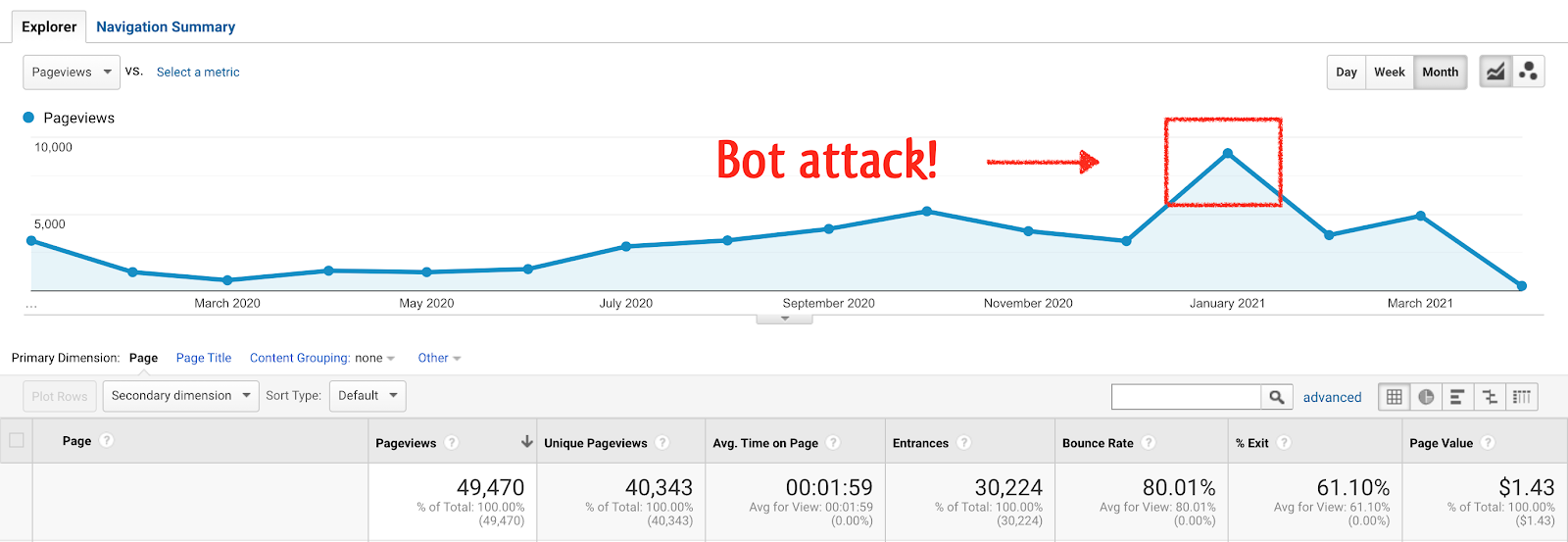Select the July 2020 data point
1568x542 pixels.
click(626, 247)
